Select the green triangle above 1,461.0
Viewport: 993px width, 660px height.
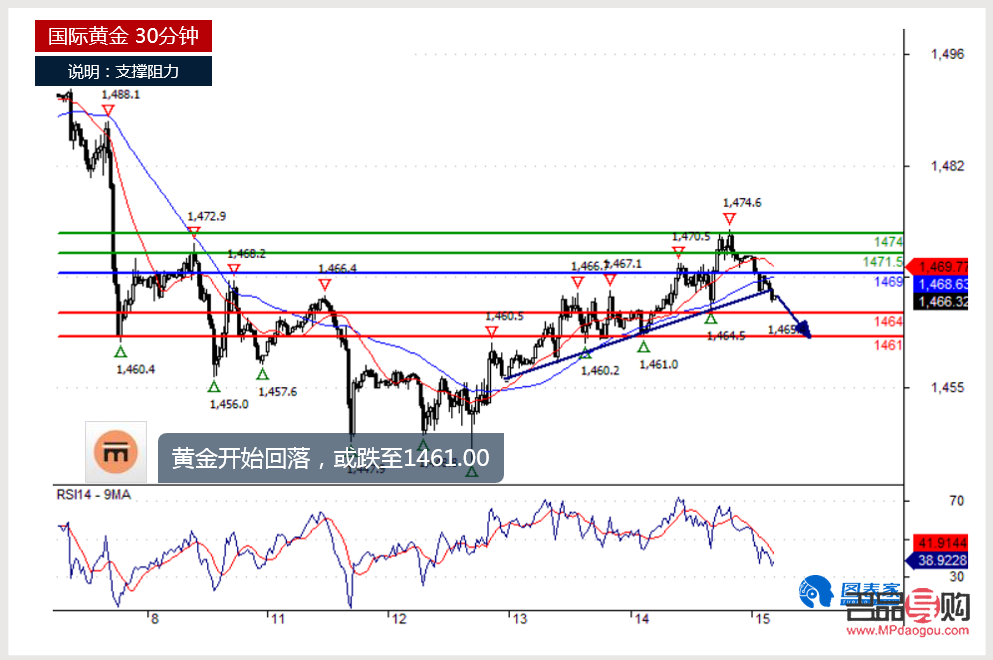pyautogui.click(x=643, y=346)
